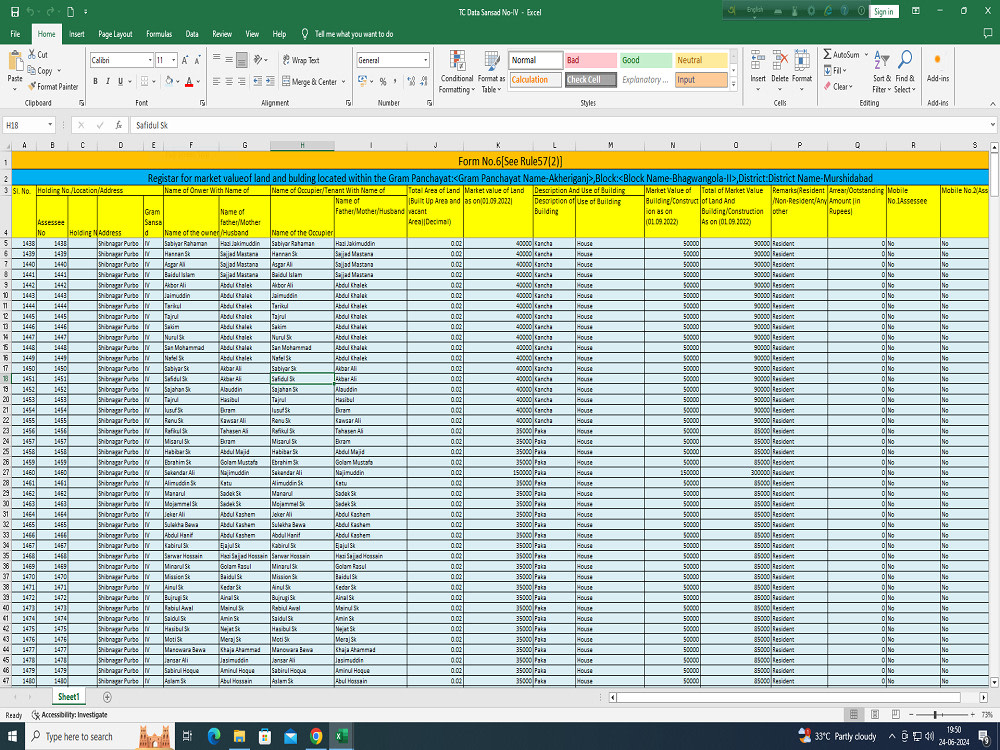Image resolution: width=1000 pixels, height=750 pixels.
Task: Toggle Bold formatting
Action: pos(96,81)
